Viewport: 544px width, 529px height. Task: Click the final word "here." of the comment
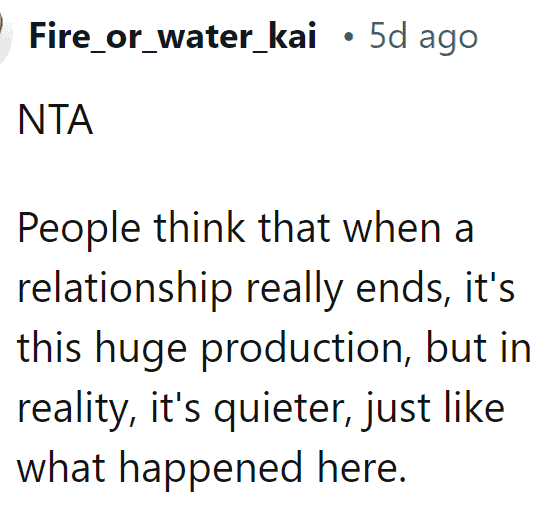(x=362, y=467)
